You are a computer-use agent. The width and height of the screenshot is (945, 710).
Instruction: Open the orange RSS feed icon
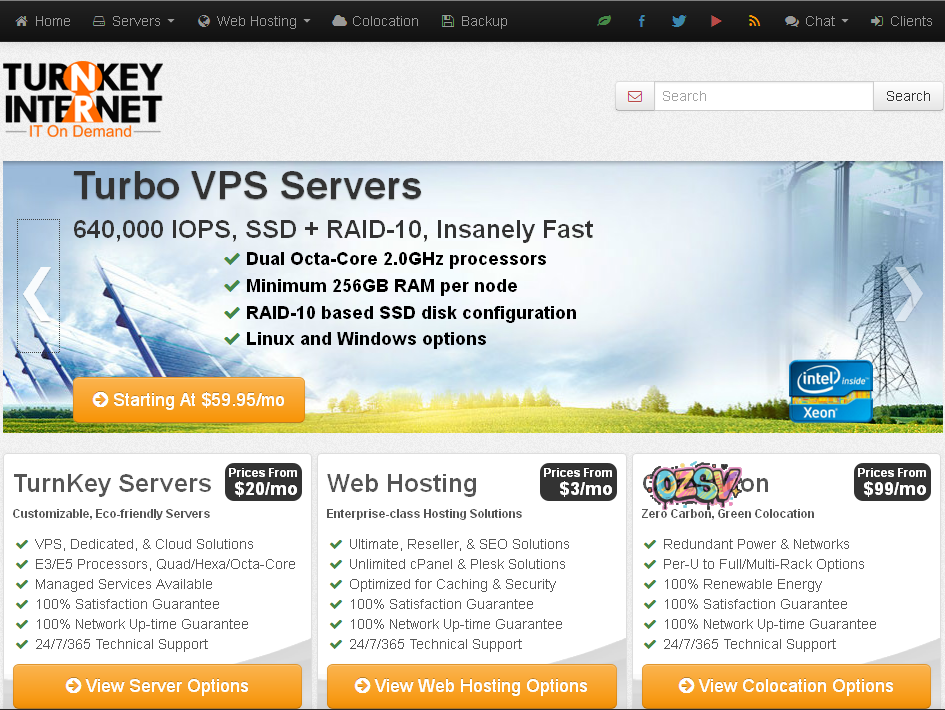pyautogui.click(x=754, y=21)
